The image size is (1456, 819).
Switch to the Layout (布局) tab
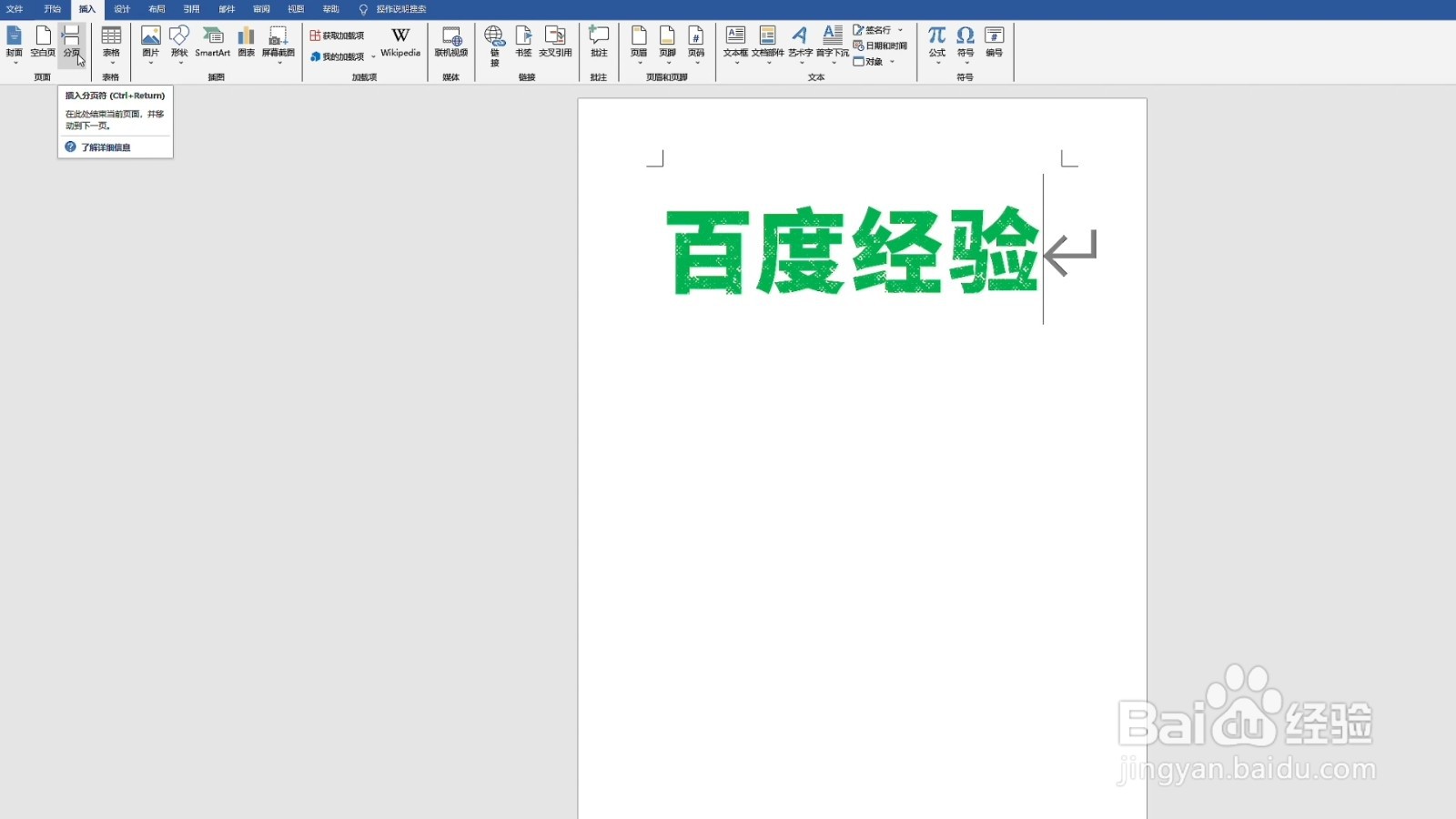pos(157,9)
